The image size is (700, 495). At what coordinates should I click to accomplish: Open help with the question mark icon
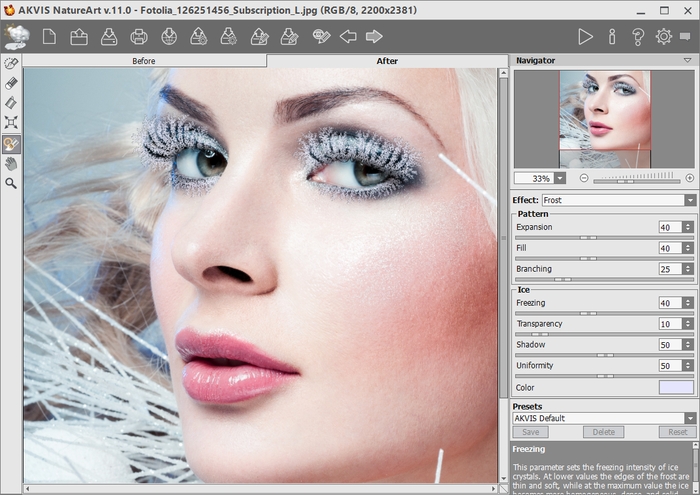[x=638, y=37]
